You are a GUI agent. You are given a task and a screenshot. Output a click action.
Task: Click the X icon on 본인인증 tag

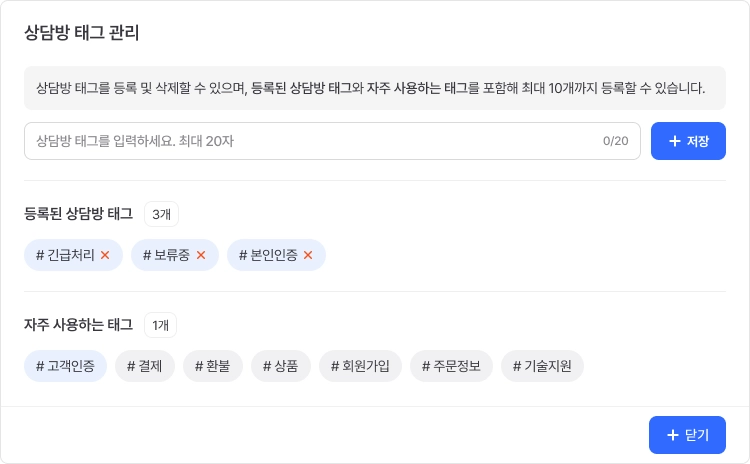(308, 255)
